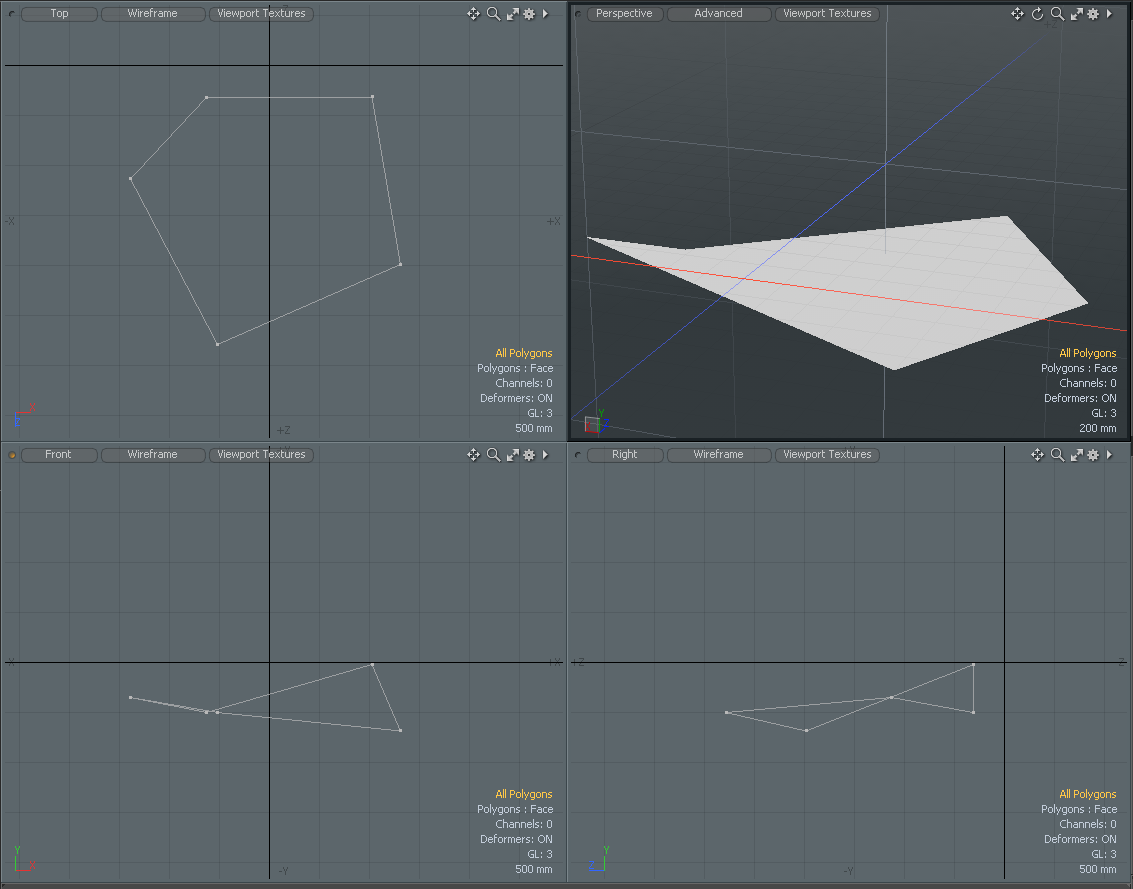
Task: Open the Advanced shading style dropdown
Action: (x=718, y=14)
